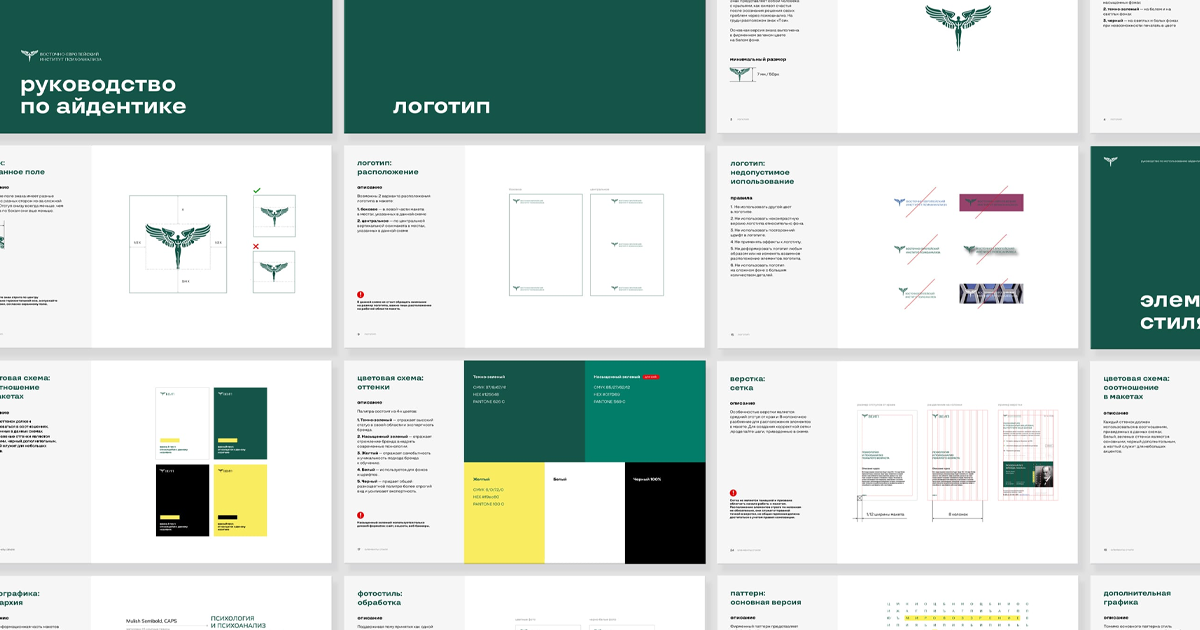
Task: Click the red warning icon on grid layout slide
Action: point(733,493)
